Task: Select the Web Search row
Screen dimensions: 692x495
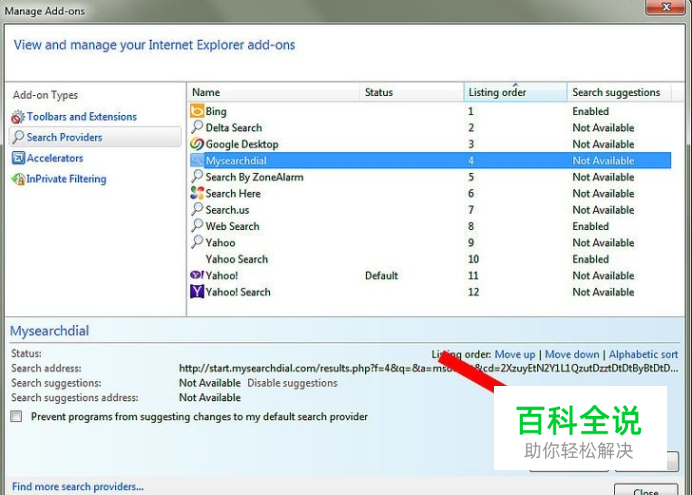Action: tap(431, 226)
